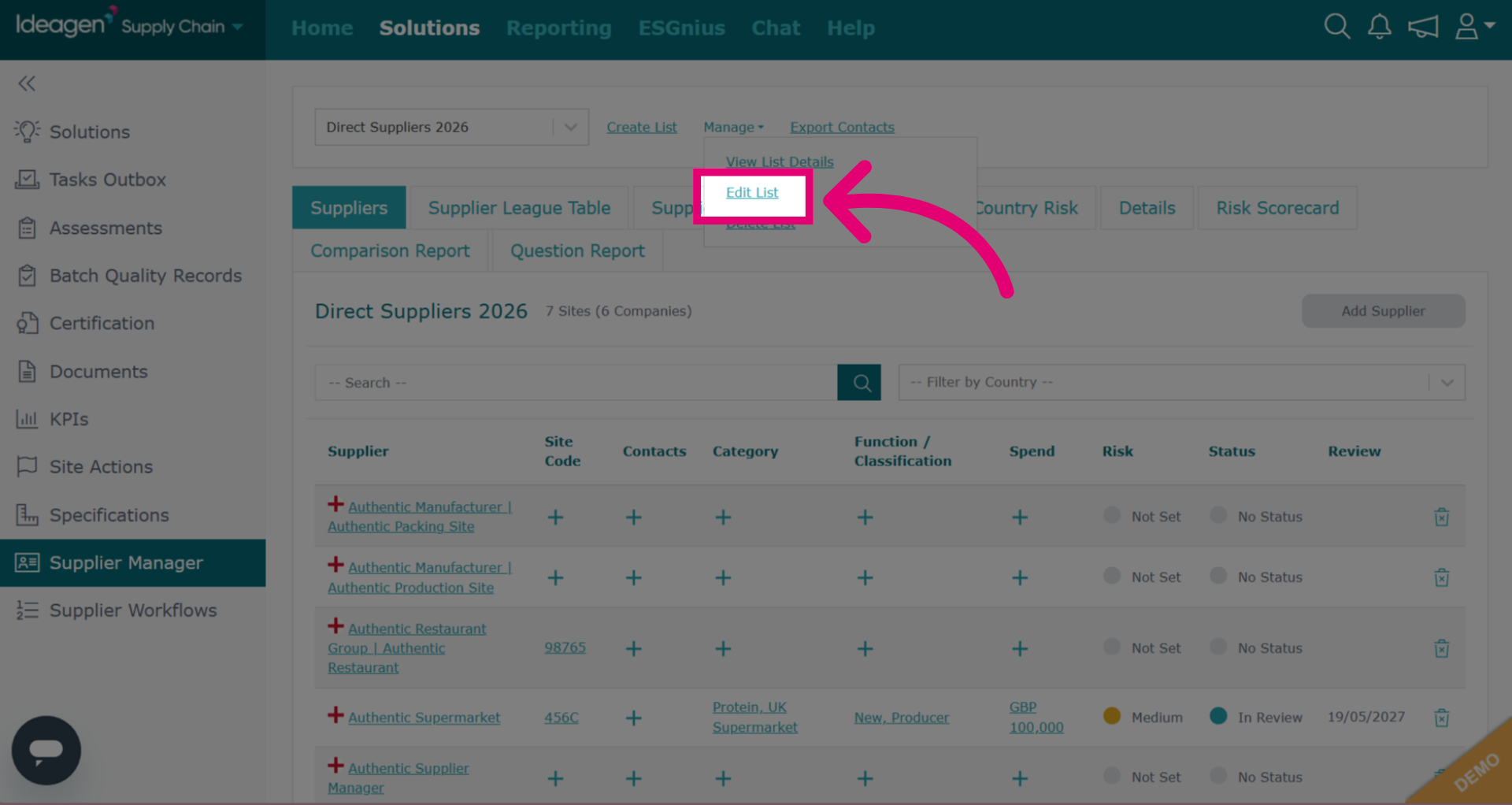
Task: Add function classification for Authentic Restaurant
Action: coord(865,649)
